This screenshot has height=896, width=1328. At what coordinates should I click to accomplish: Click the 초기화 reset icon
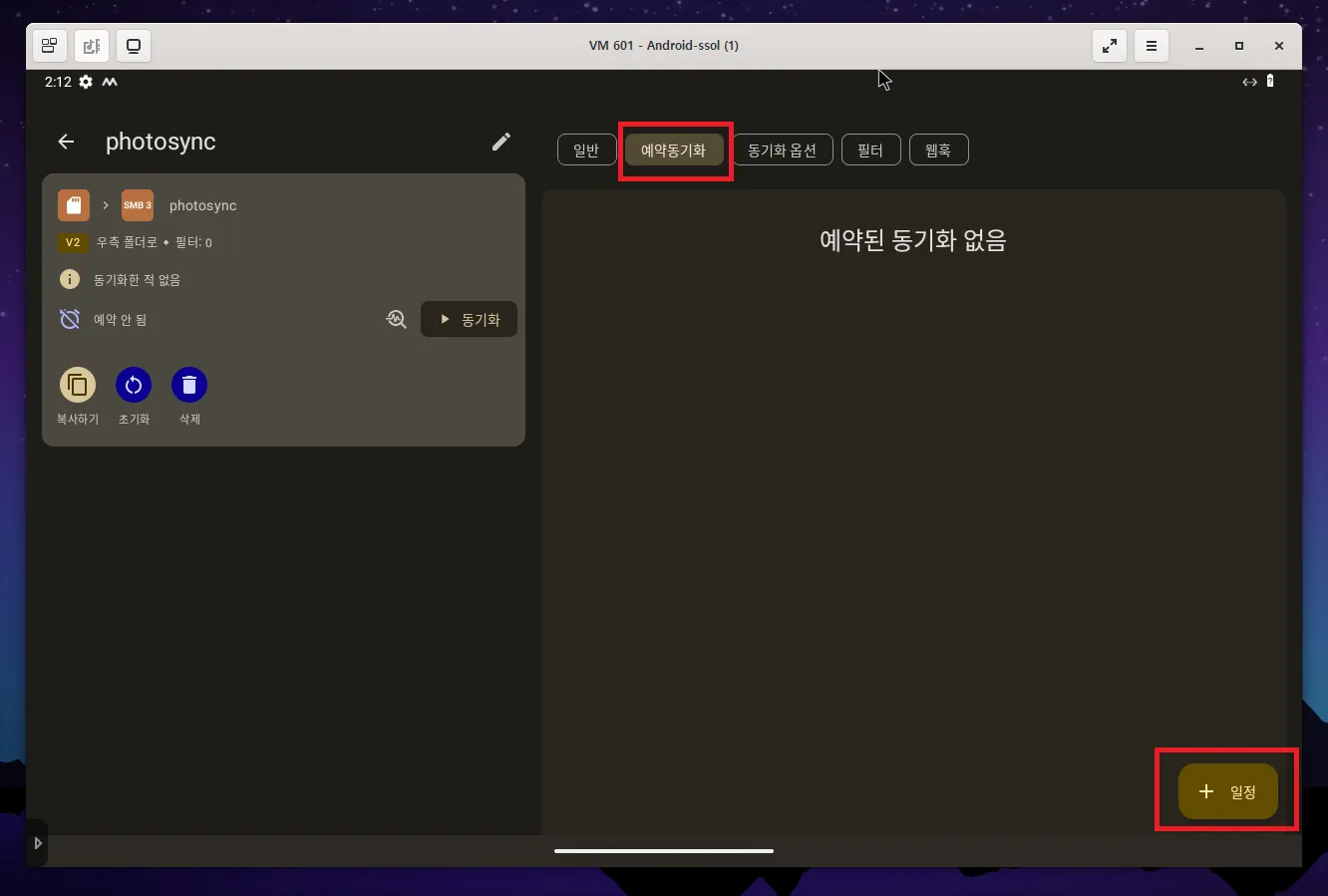pyautogui.click(x=134, y=384)
